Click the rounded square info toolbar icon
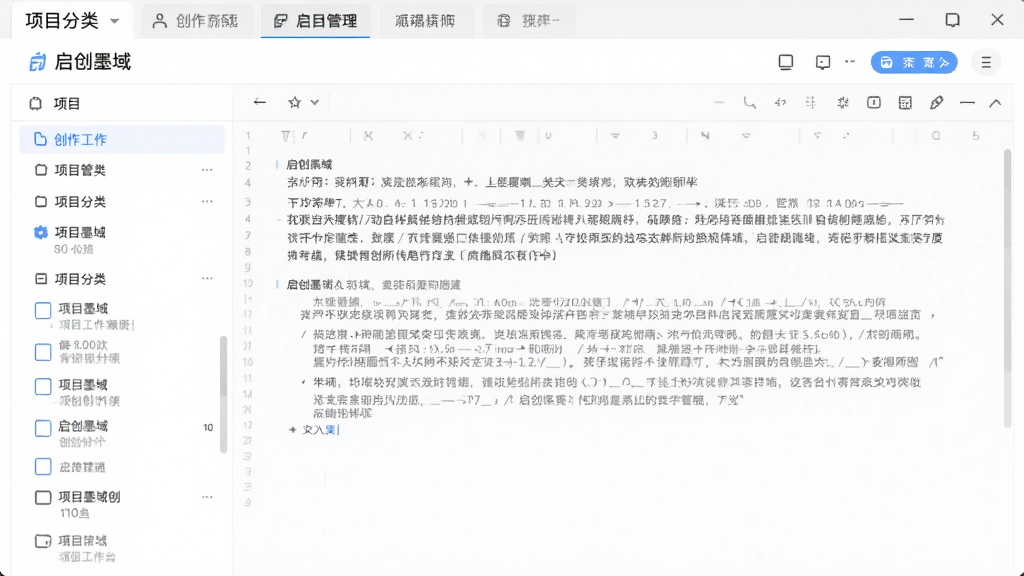 tap(874, 103)
